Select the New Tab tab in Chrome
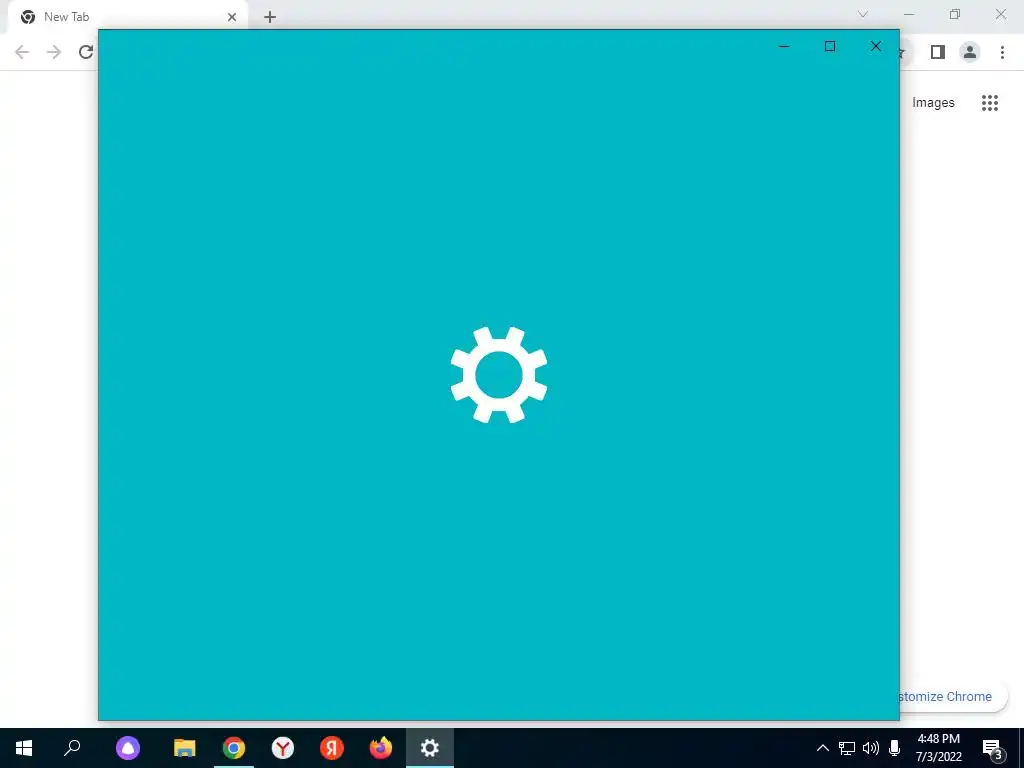 (x=127, y=17)
